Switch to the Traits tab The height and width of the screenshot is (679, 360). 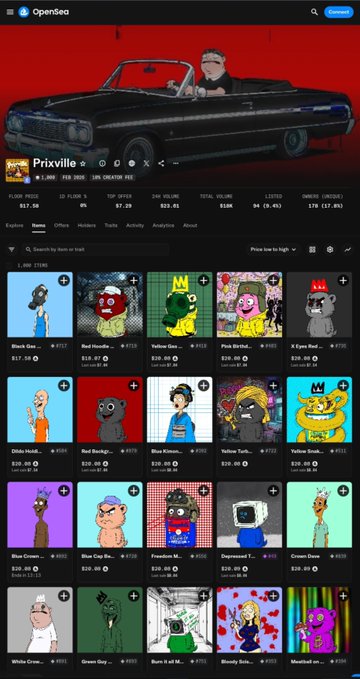(111, 225)
